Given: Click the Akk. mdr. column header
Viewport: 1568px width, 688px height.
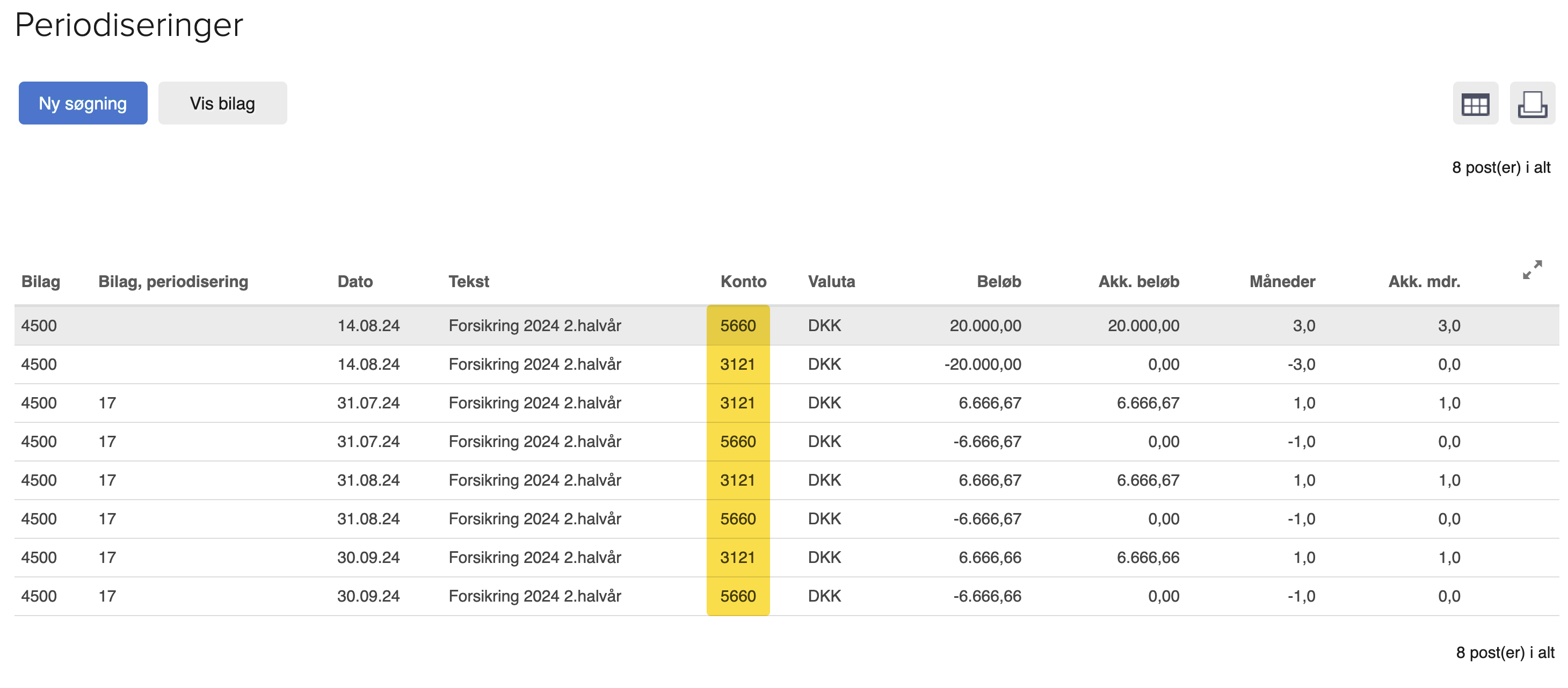Looking at the screenshot, I should coord(1424,282).
